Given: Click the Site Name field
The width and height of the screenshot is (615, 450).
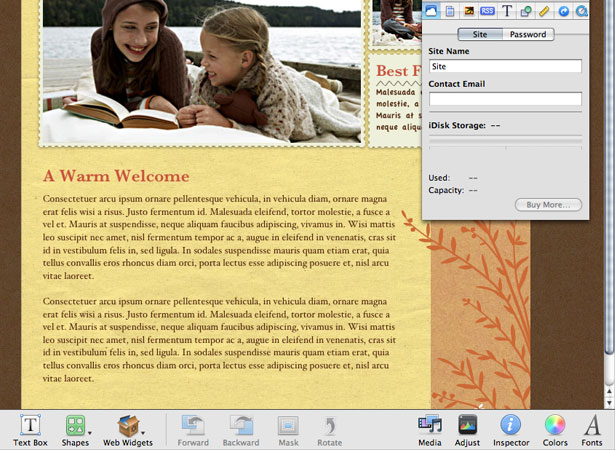Looking at the screenshot, I should tap(505, 66).
